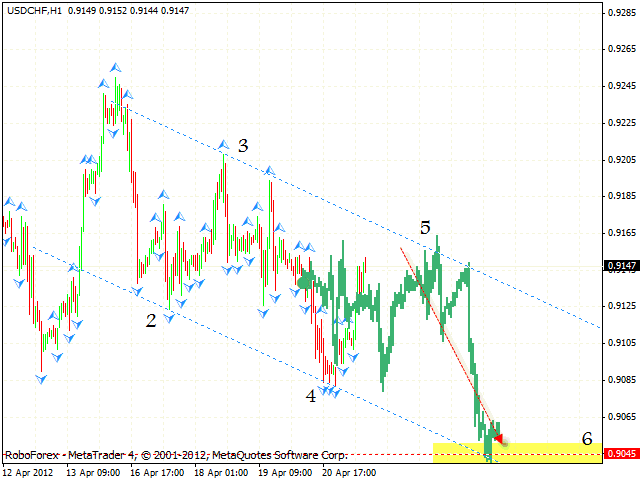Click the wave label 4 near the lower channel

point(311,395)
